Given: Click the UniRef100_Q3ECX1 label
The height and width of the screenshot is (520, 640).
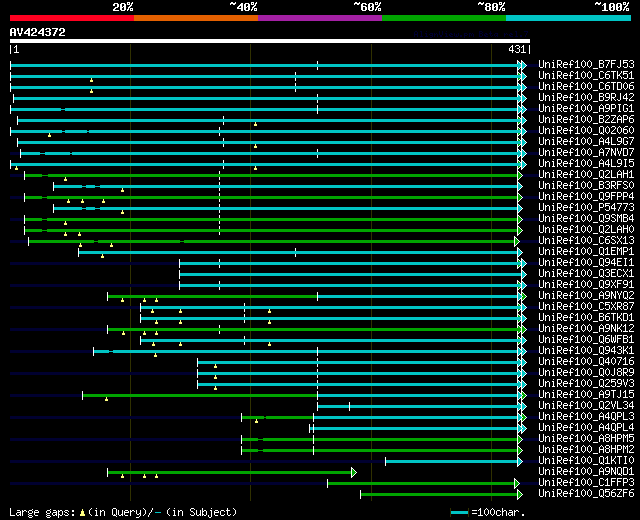Looking at the screenshot, I should pyautogui.click(x=586, y=274).
